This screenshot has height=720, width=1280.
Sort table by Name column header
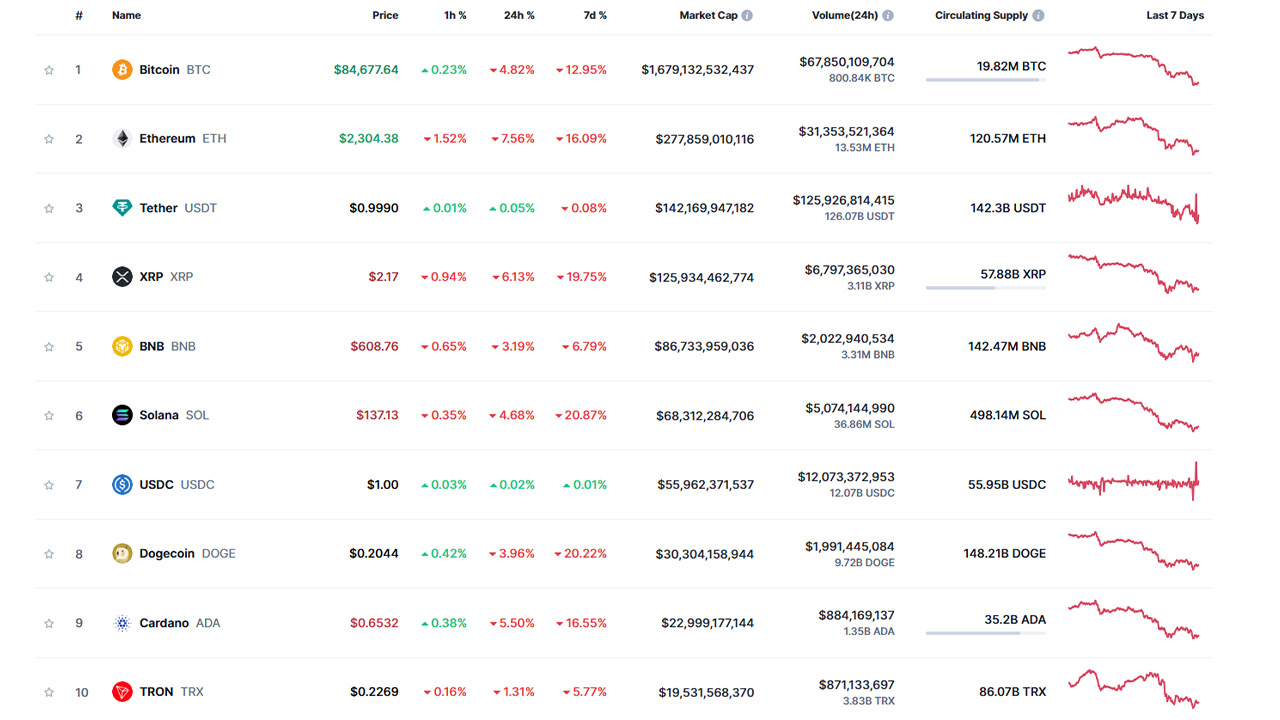click(126, 16)
